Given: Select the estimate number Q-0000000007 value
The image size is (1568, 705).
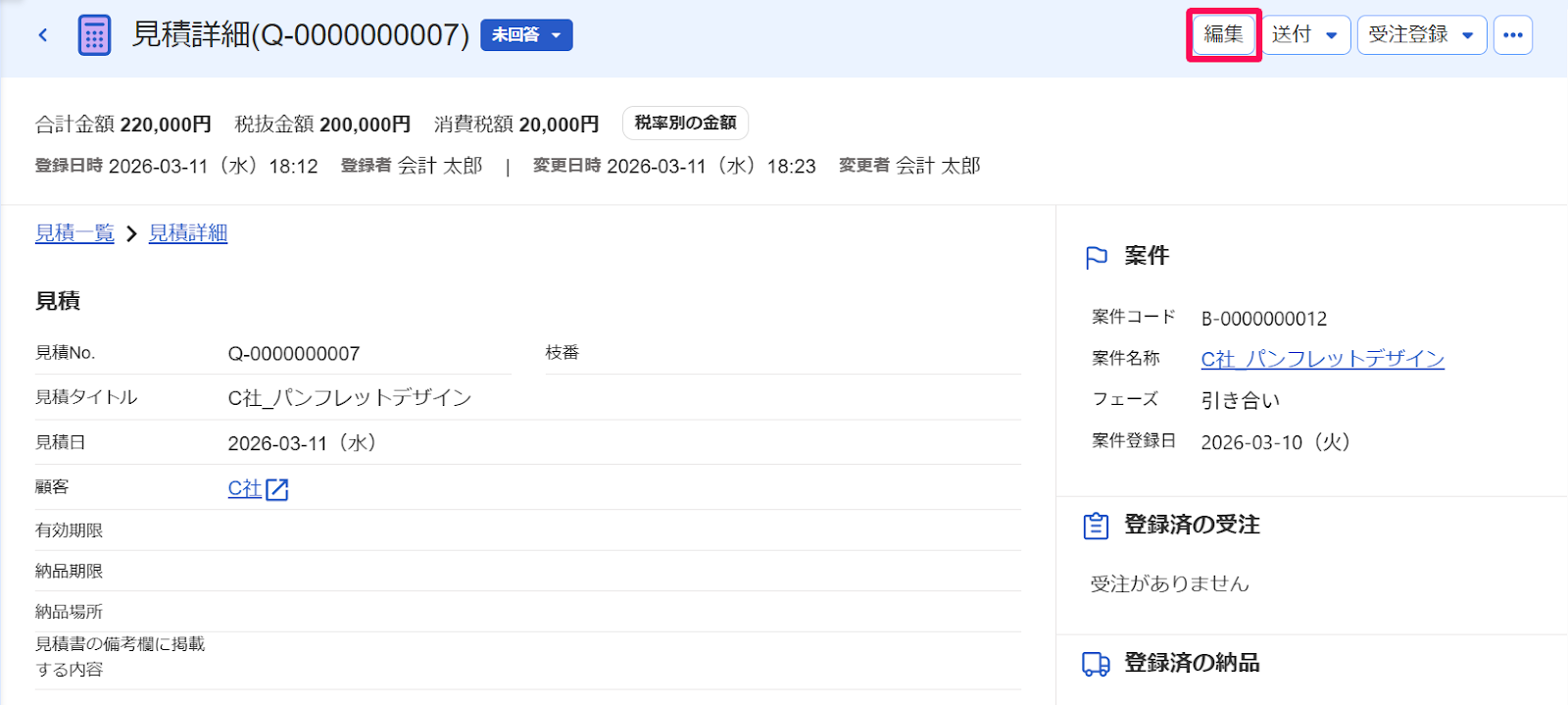Looking at the screenshot, I should [294, 353].
